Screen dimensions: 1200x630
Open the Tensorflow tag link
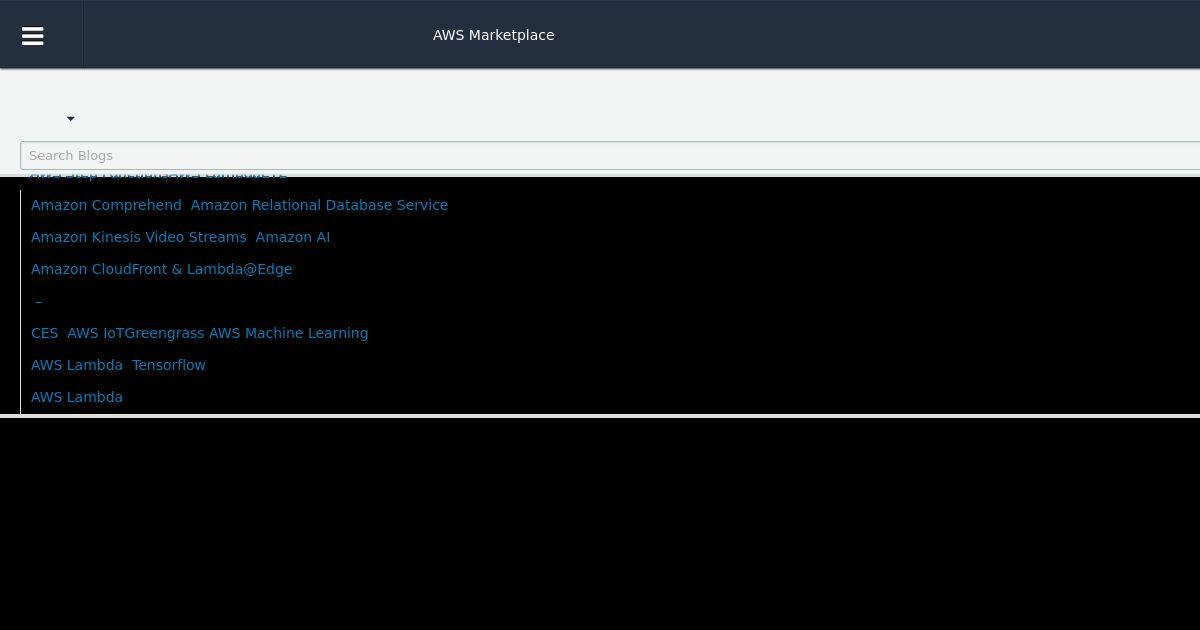point(169,365)
